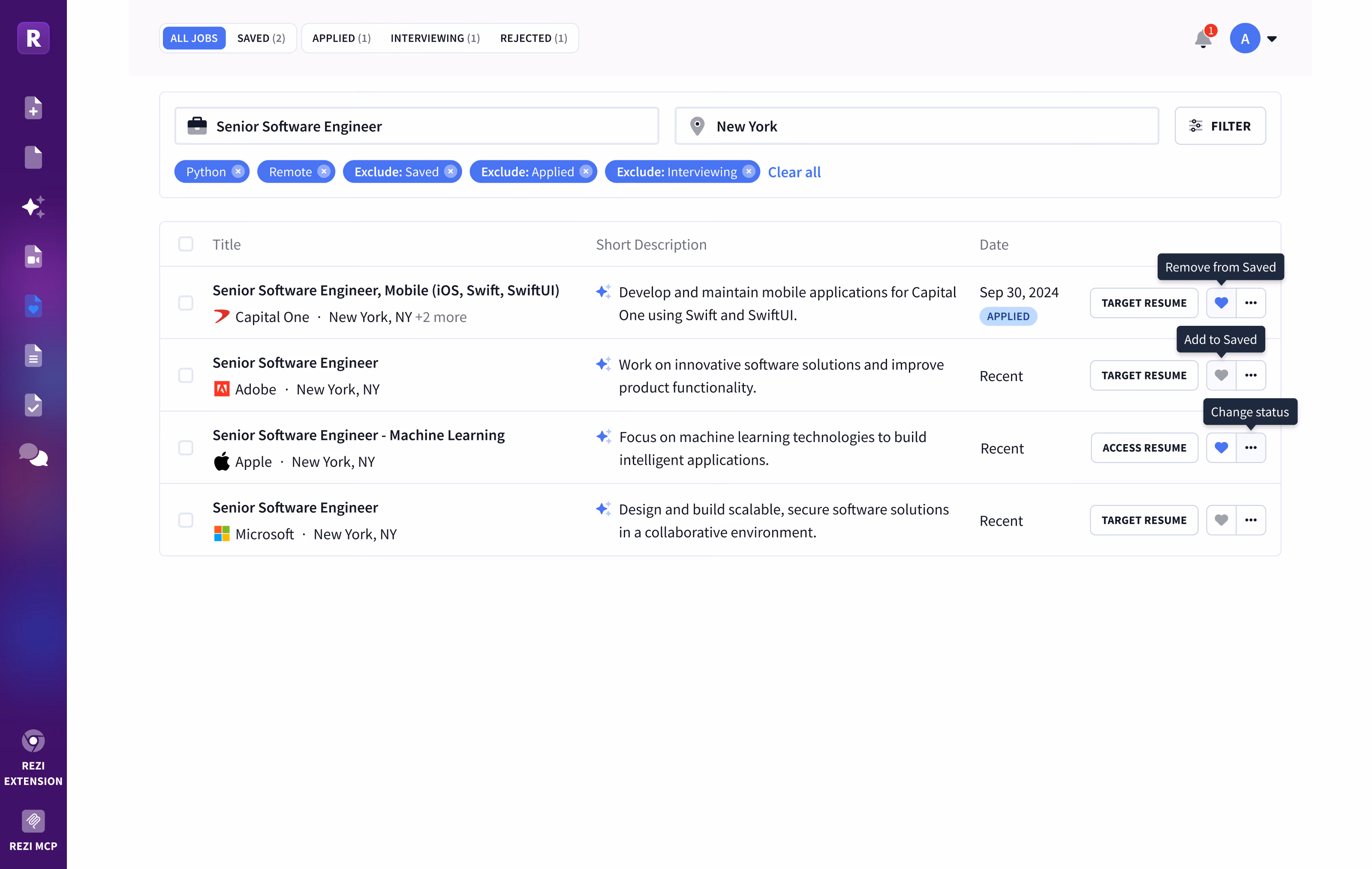1372x869 pixels.
Task: Focus the Senior Software Engineer search field
Action: click(416, 125)
